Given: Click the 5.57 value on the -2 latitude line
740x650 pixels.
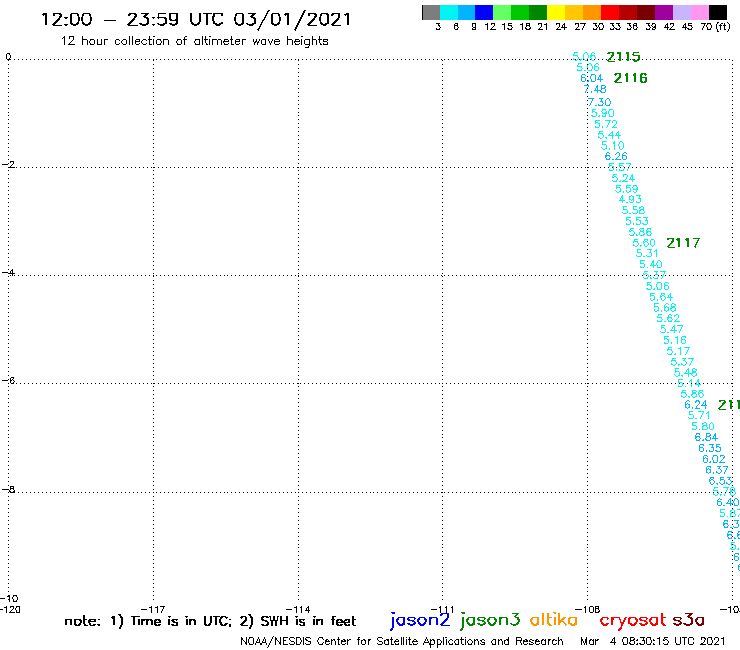Looking at the screenshot, I should tap(620, 167).
